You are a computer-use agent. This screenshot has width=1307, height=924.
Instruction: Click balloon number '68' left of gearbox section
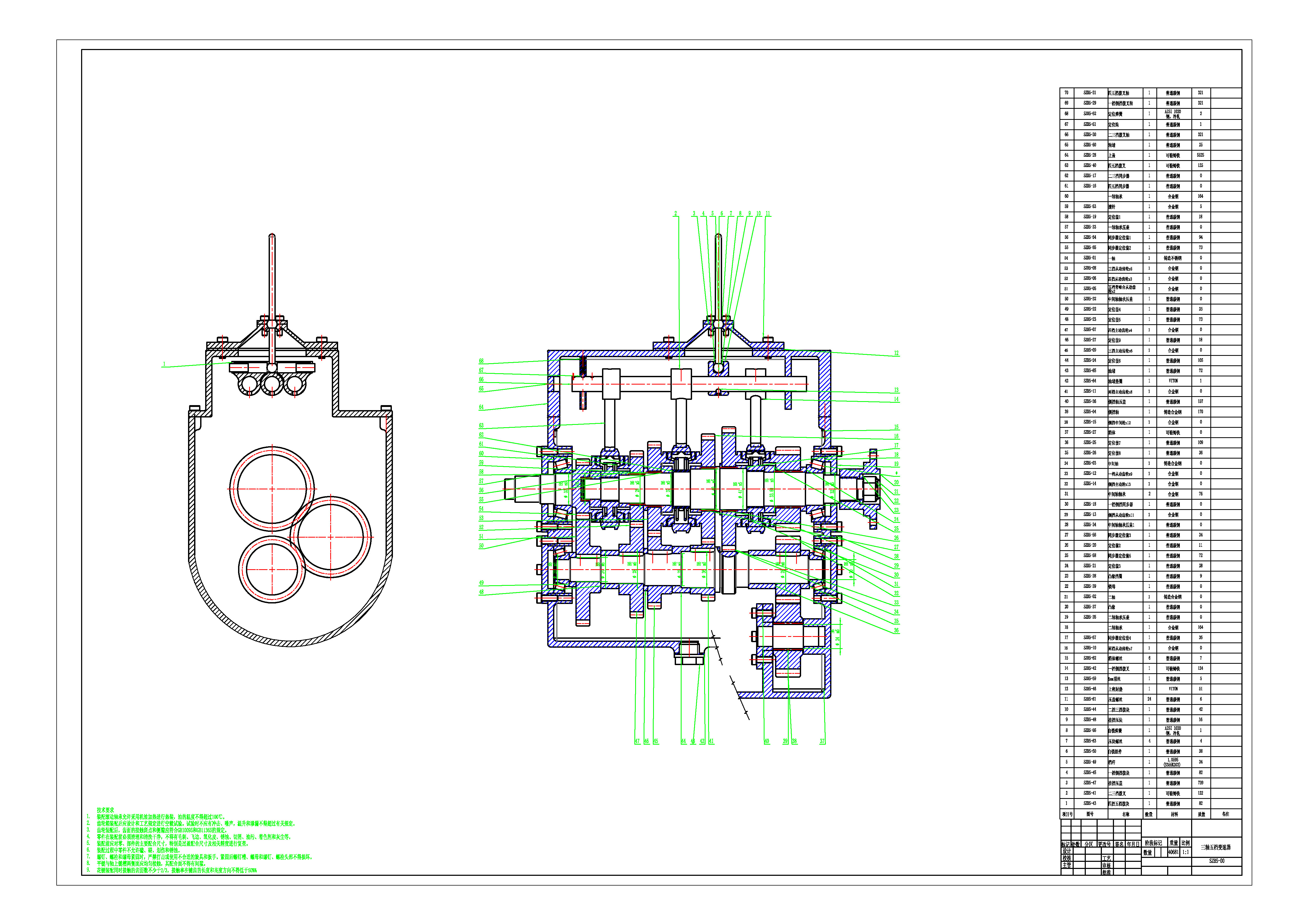click(x=482, y=361)
